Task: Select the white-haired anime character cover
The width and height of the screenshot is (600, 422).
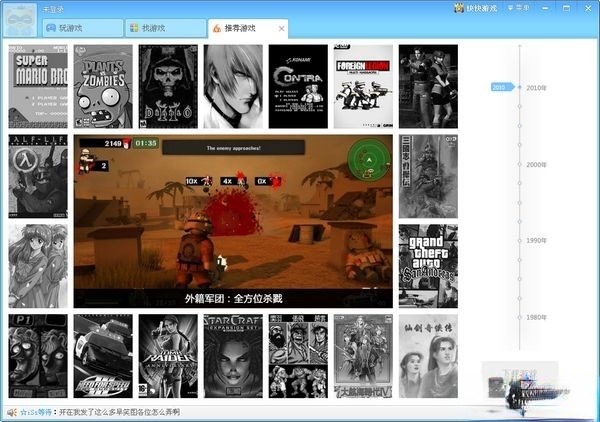Action: coord(233,86)
